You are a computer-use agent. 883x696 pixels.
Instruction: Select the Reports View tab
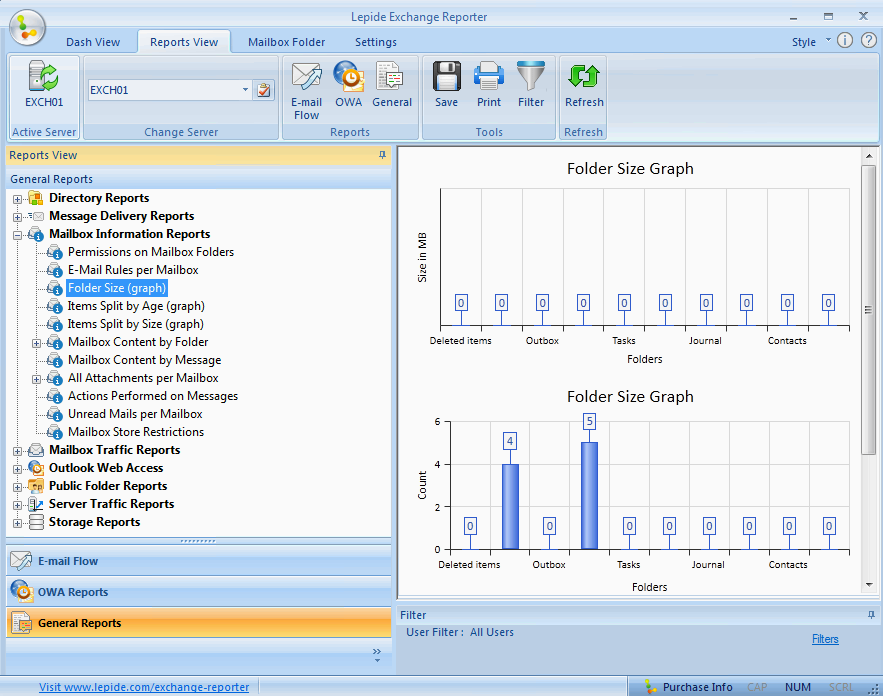(184, 42)
